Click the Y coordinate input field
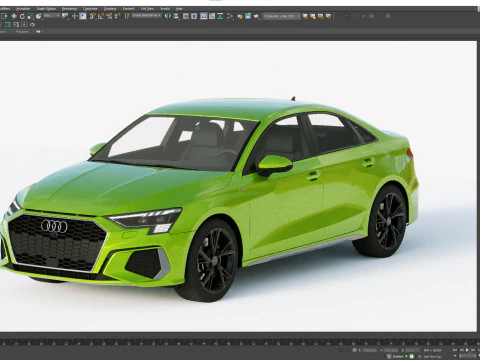The height and width of the screenshot is (360, 480). point(391,350)
